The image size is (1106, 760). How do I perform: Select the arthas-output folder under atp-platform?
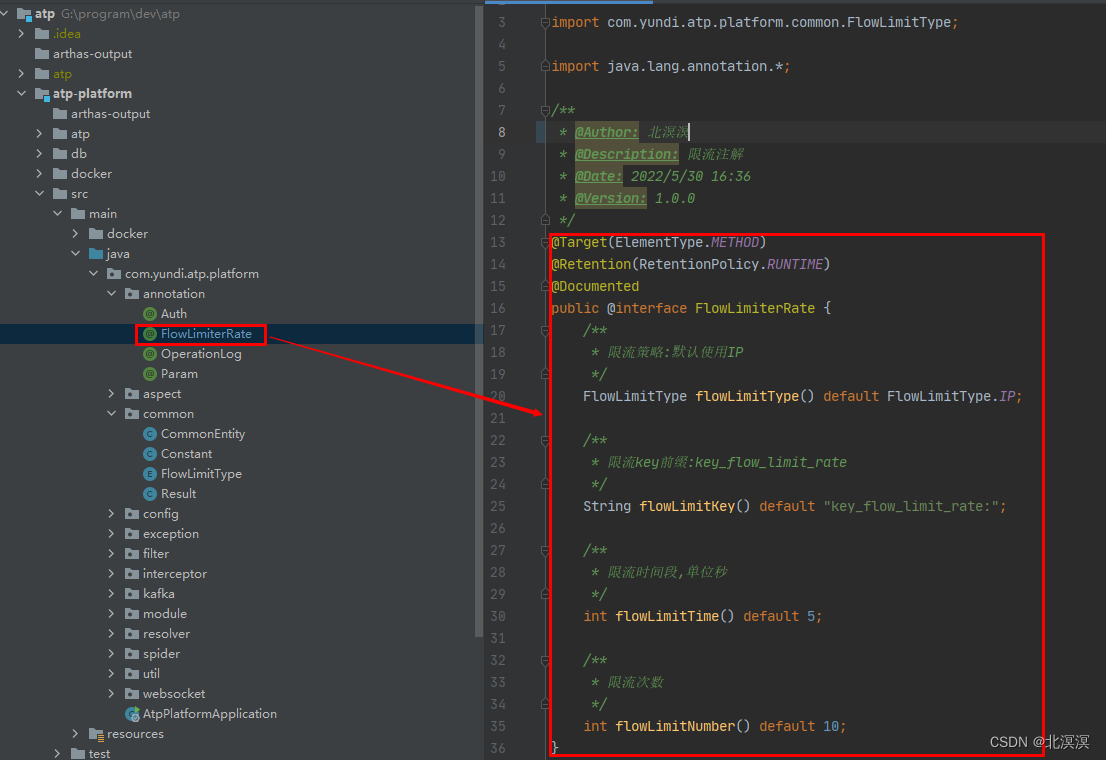pos(110,114)
